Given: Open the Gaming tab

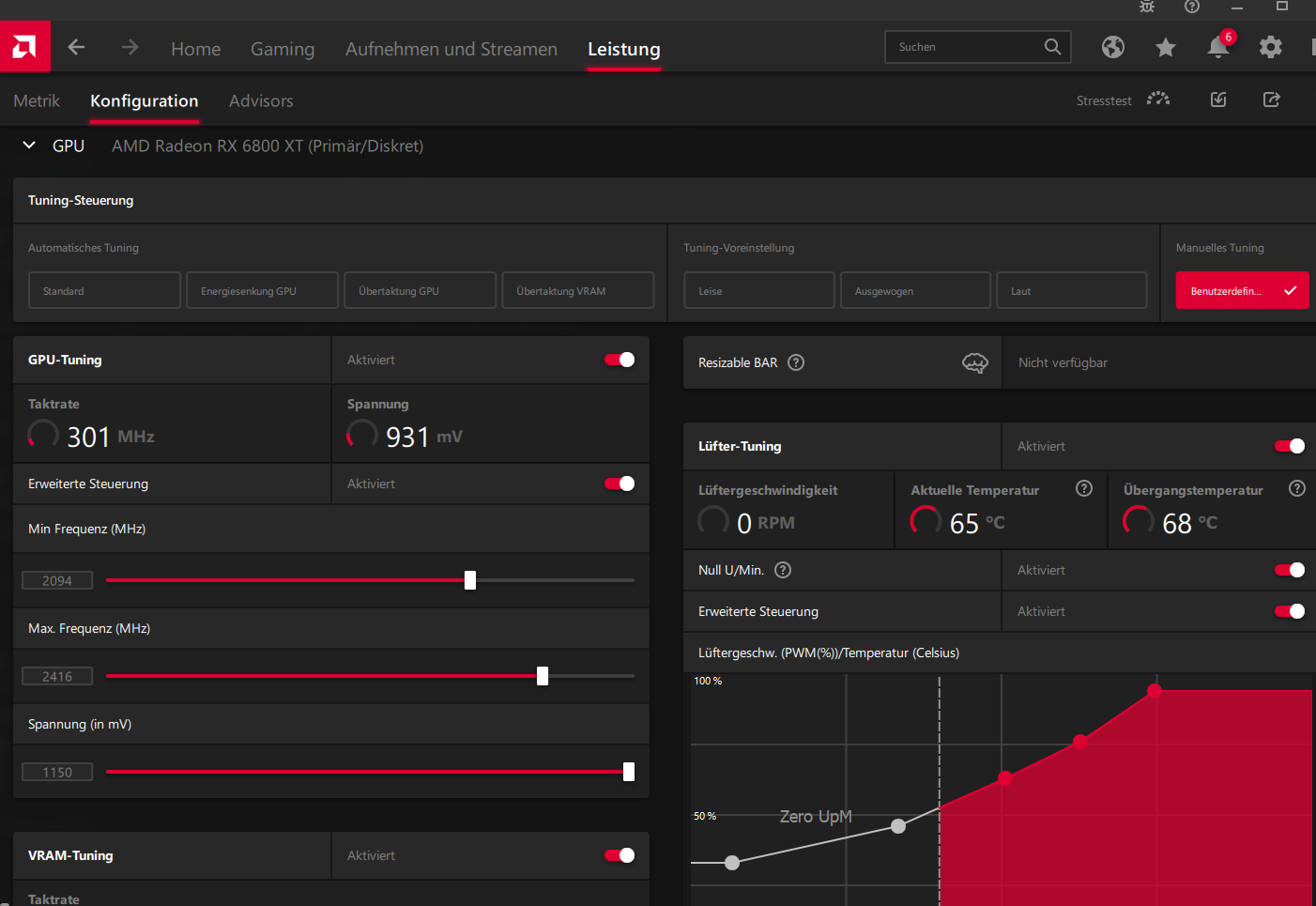Looking at the screenshot, I should (283, 49).
